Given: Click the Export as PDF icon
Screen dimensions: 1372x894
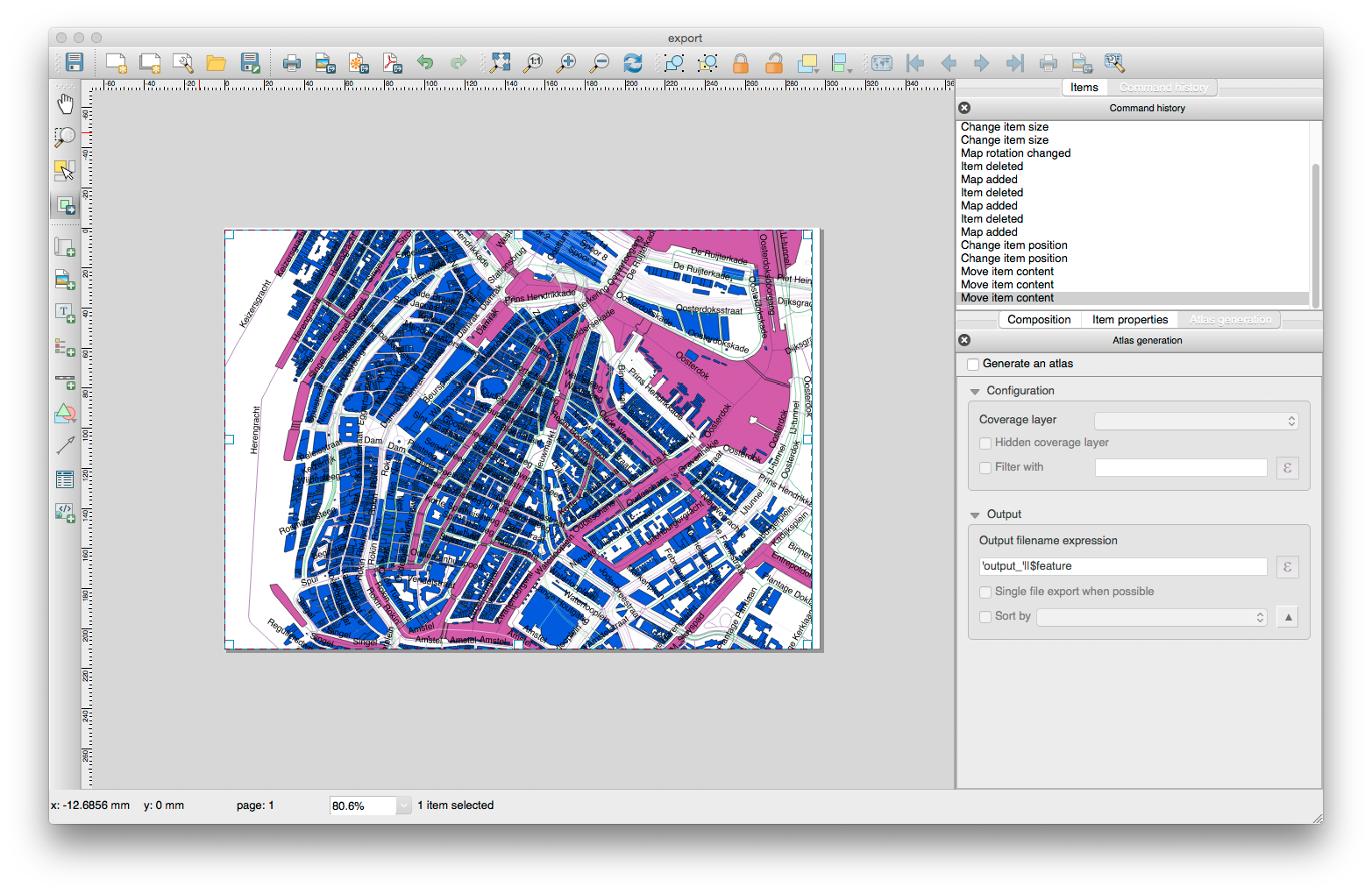Looking at the screenshot, I should [392, 63].
